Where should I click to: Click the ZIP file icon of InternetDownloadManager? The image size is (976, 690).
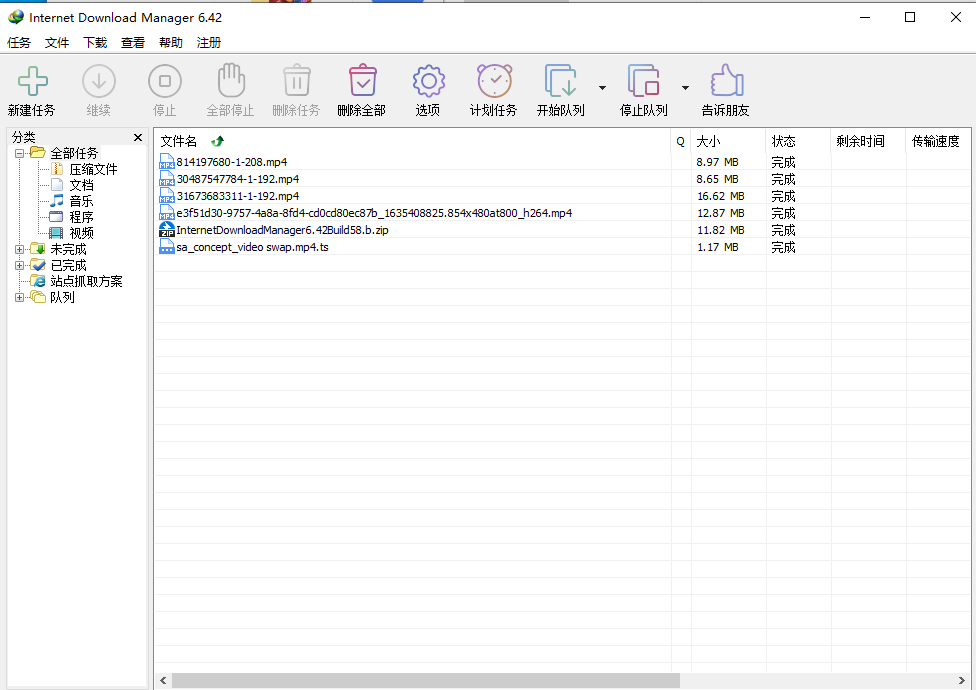(x=166, y=230)
